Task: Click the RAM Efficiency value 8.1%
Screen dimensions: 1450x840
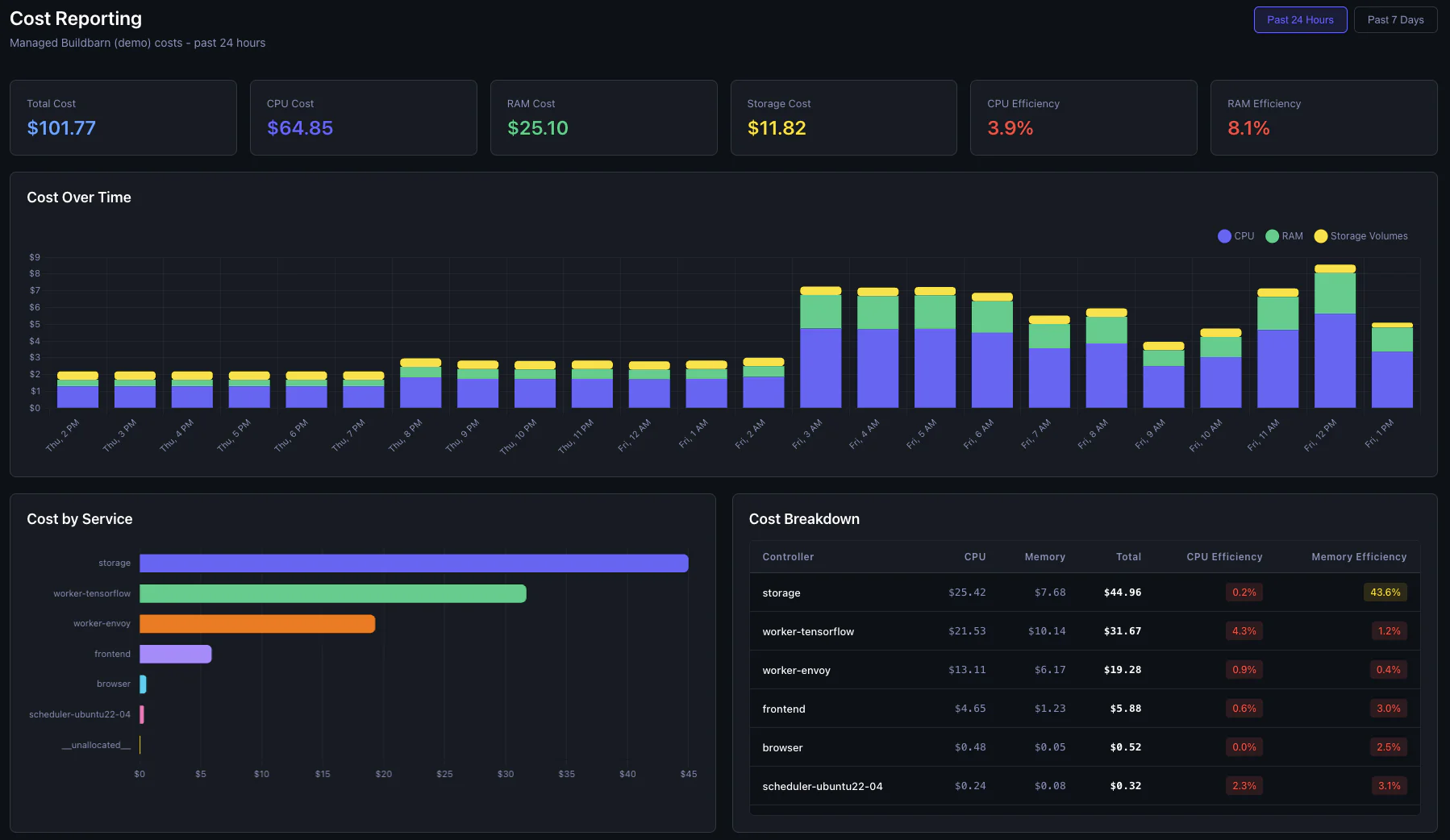Action: click(1248, 128)
